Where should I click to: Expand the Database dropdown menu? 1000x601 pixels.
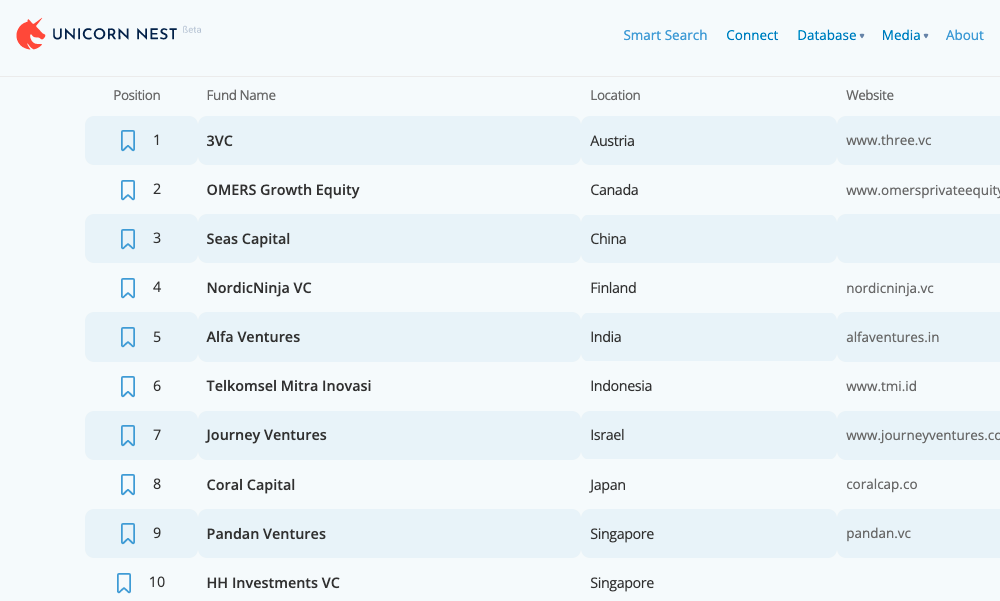click(x=830, y=35)
